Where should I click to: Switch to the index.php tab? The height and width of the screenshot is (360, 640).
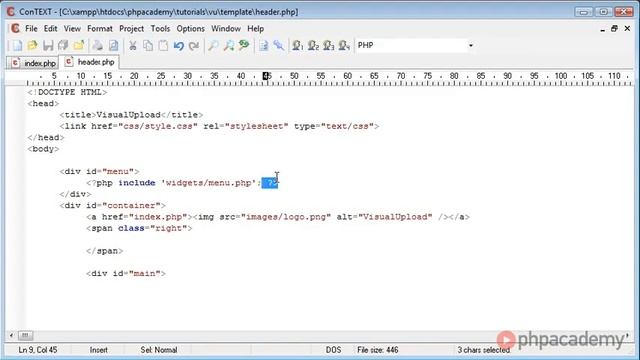point(33,63)
